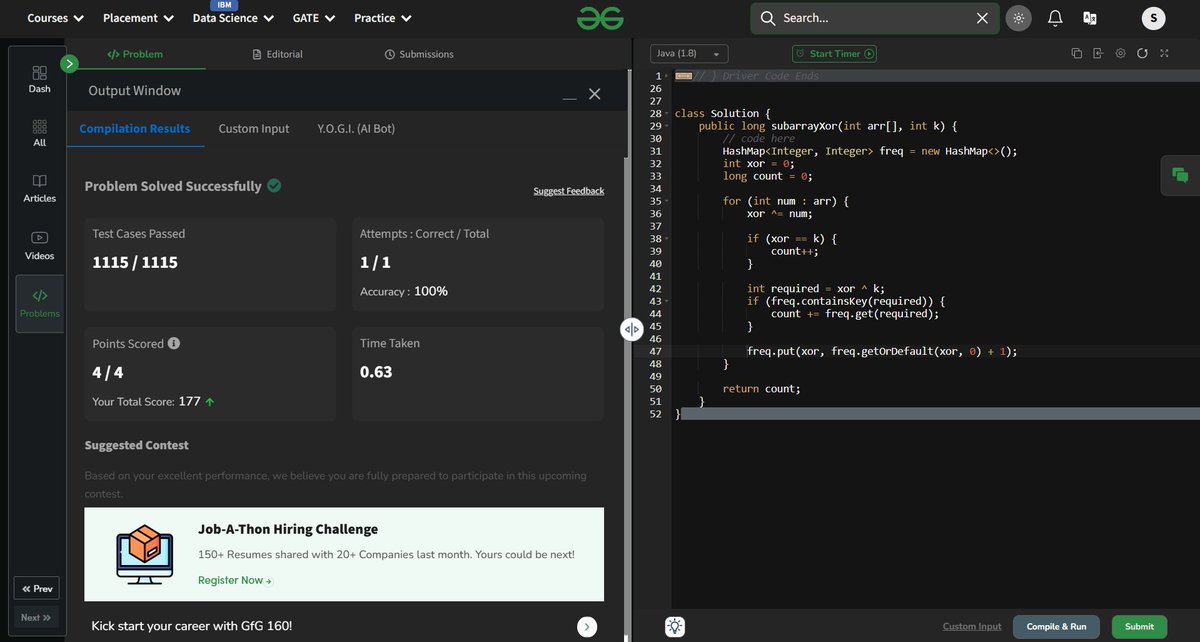Image resolution: width=1200 pixels, height=642 pixels.
Task: Open the GATE dropdown menu
Action: [314, 18]
